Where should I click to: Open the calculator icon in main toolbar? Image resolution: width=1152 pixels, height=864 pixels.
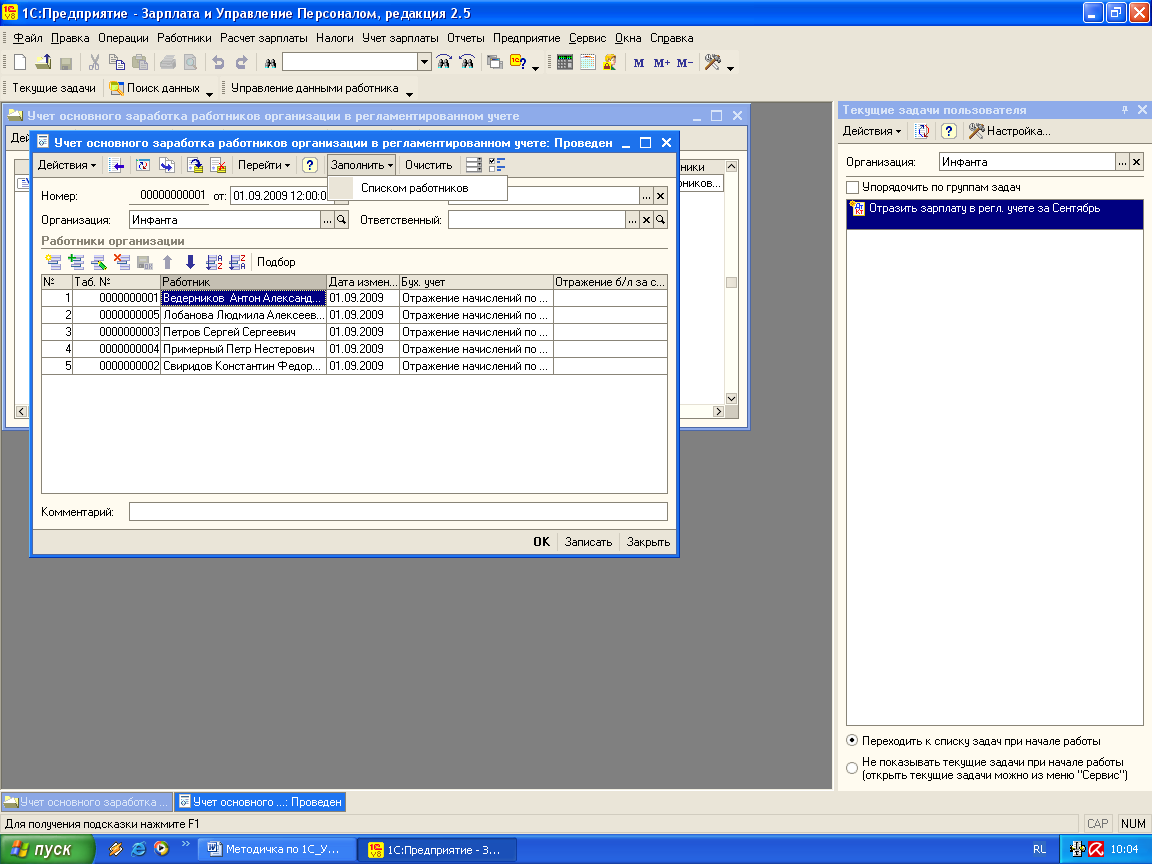(x=564, y=63)
